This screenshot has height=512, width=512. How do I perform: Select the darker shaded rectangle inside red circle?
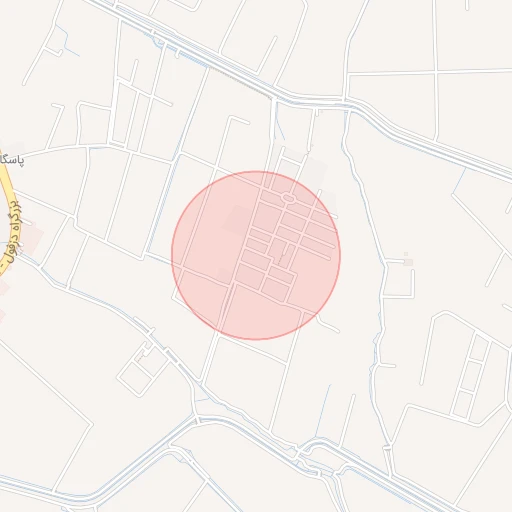239,221
